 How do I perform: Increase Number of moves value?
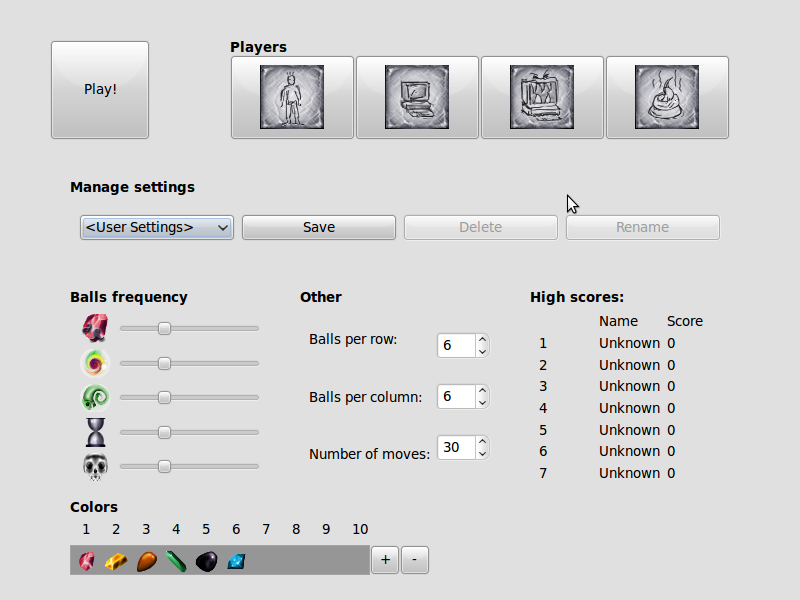[x=482, y=441]
